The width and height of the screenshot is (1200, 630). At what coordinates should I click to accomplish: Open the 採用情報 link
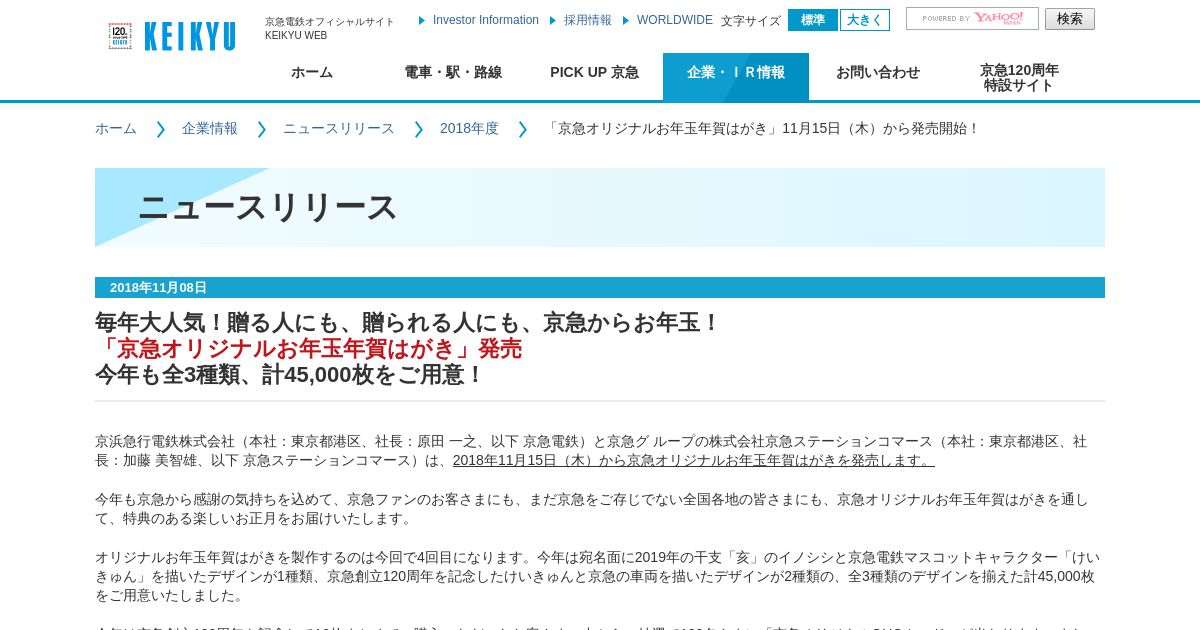[588, 20]
